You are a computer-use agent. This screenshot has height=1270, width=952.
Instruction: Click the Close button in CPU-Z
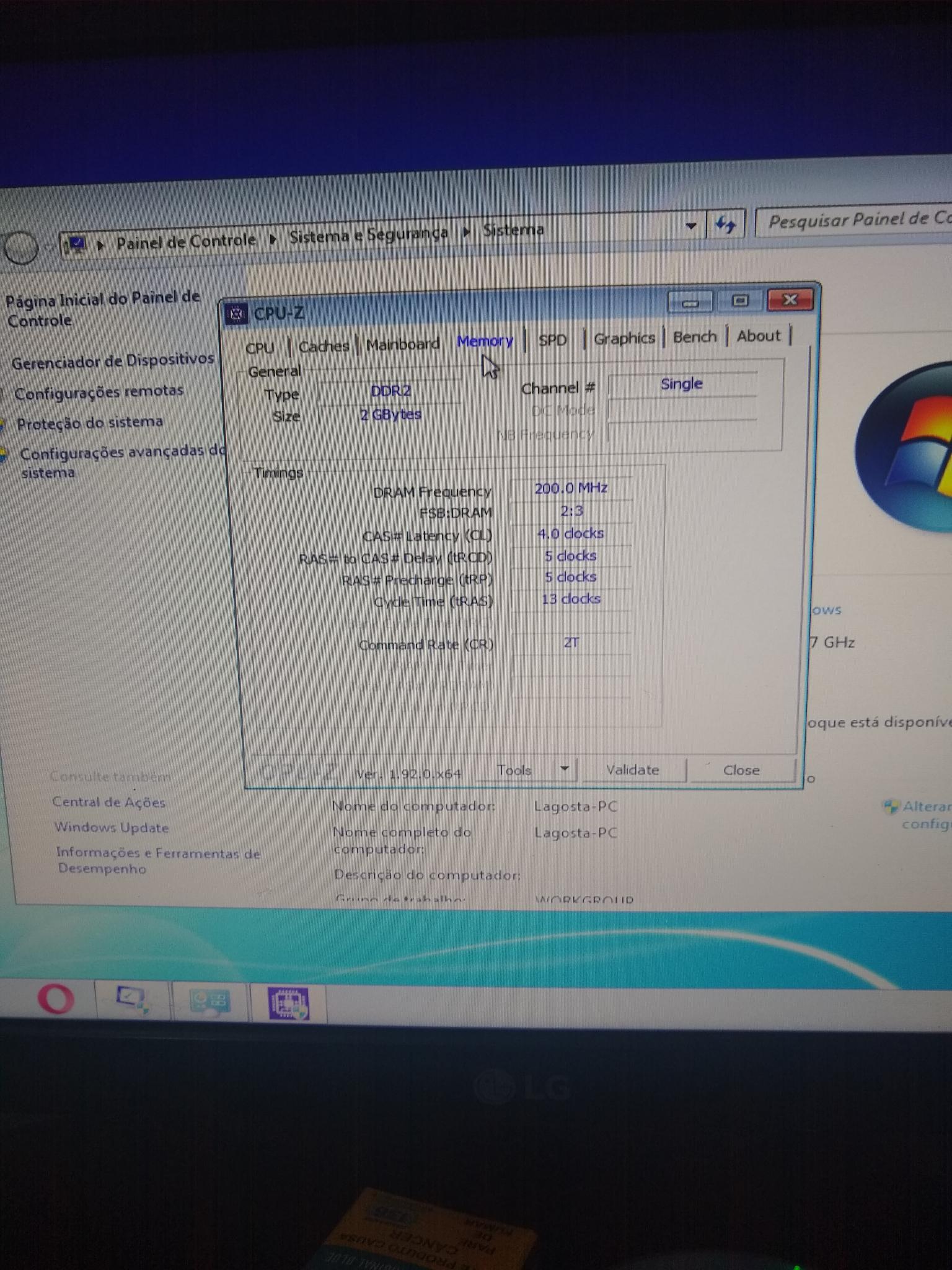(x=741, y=770)
